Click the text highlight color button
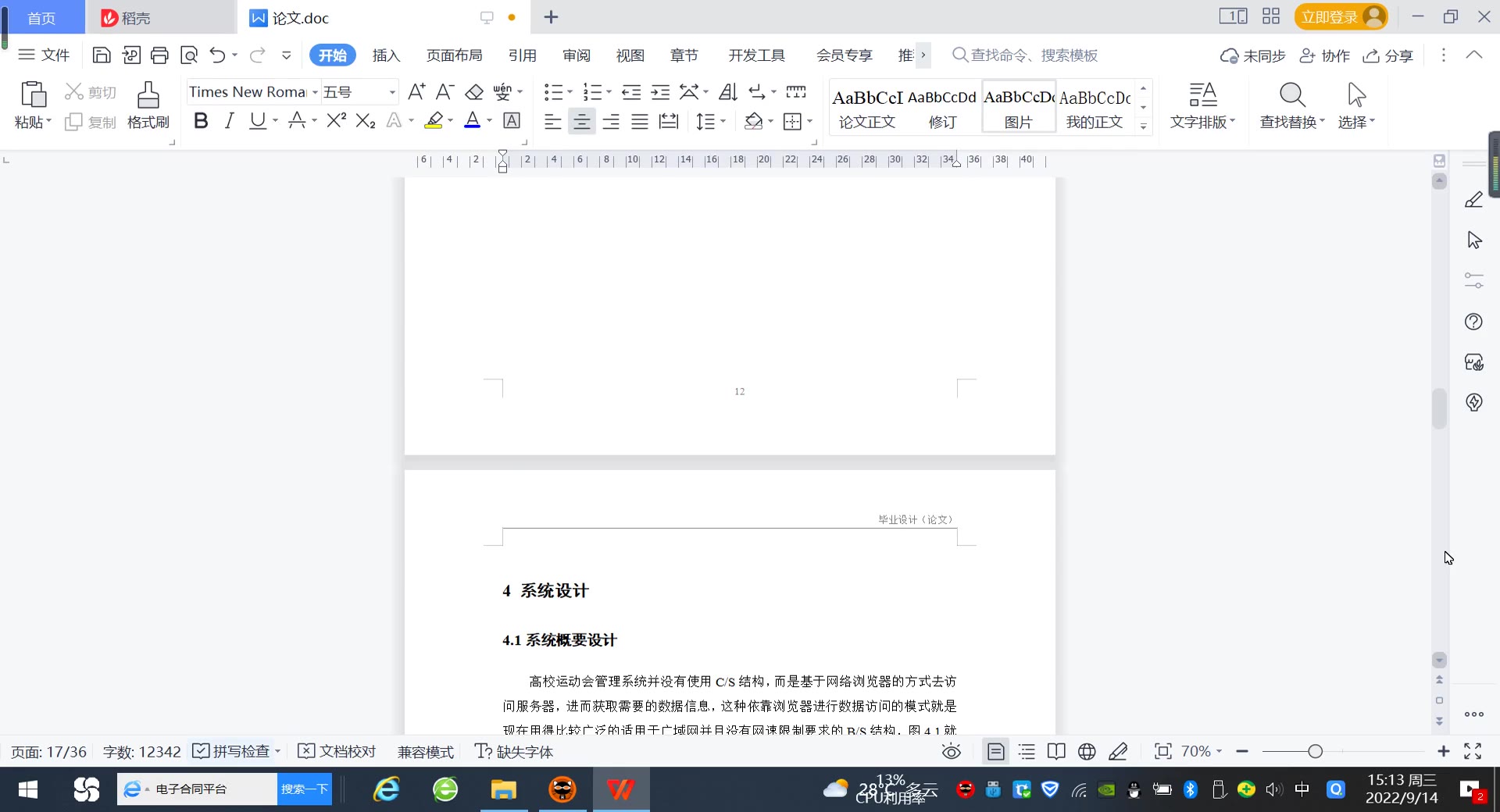Viewport: 1500px width, 812px height. pos(434,120)
